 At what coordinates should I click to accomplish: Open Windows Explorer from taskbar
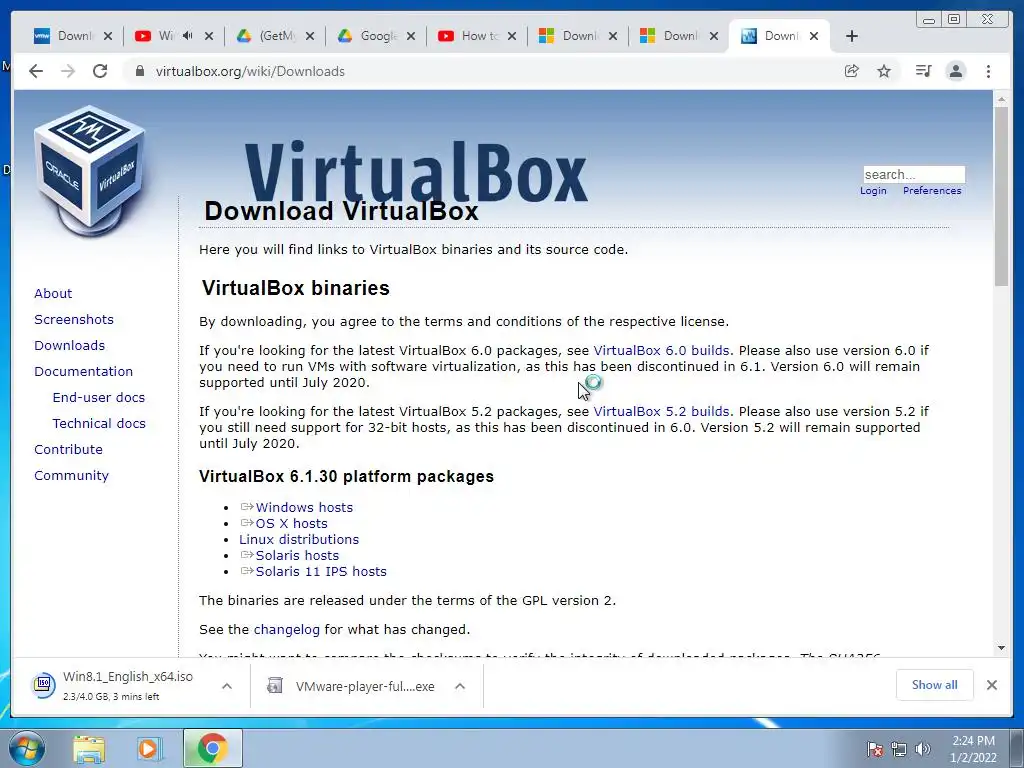(89, 749)
